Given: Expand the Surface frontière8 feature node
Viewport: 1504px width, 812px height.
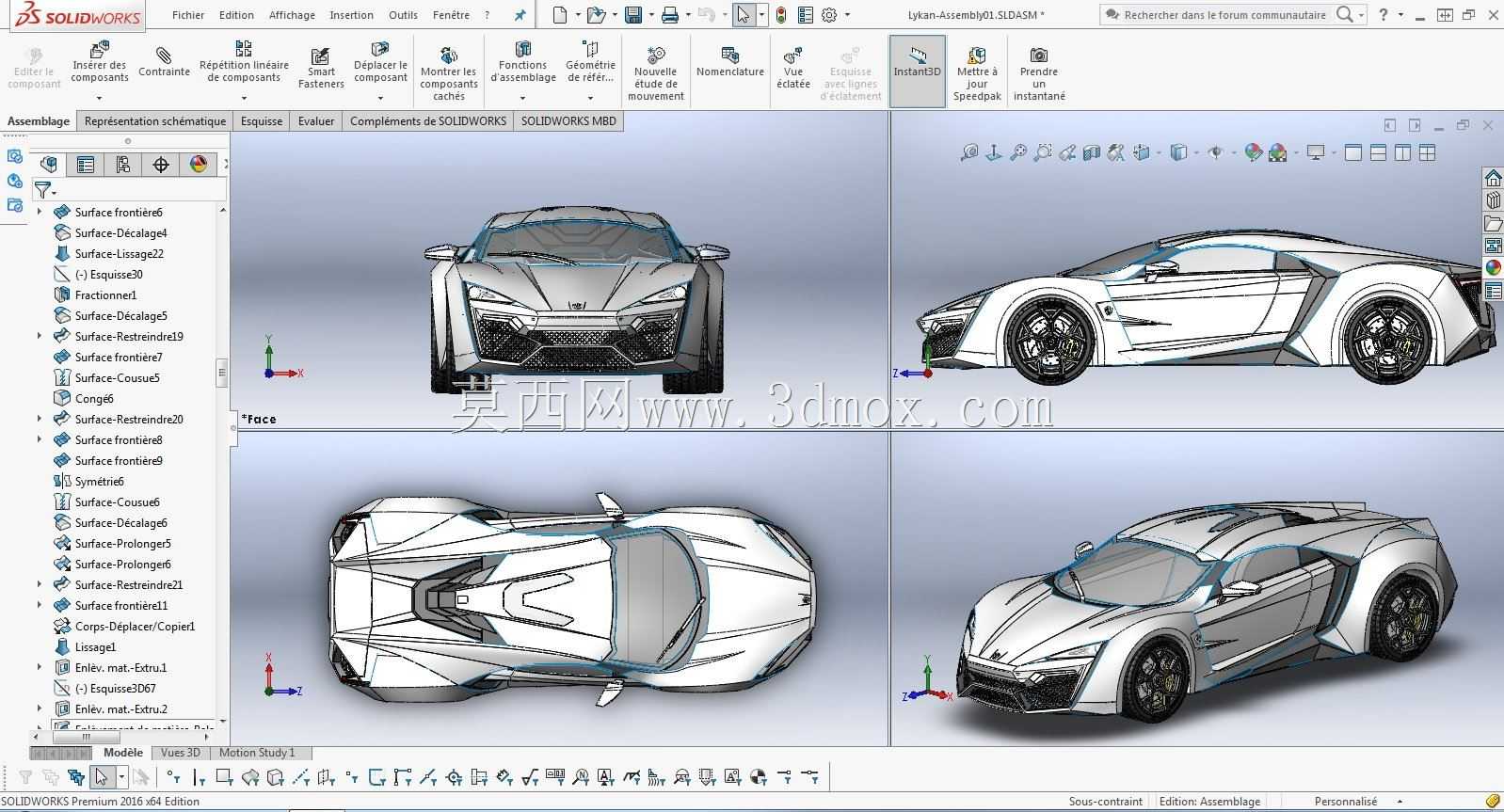Looking at the screenshot, I should click(x=40, y=439).
